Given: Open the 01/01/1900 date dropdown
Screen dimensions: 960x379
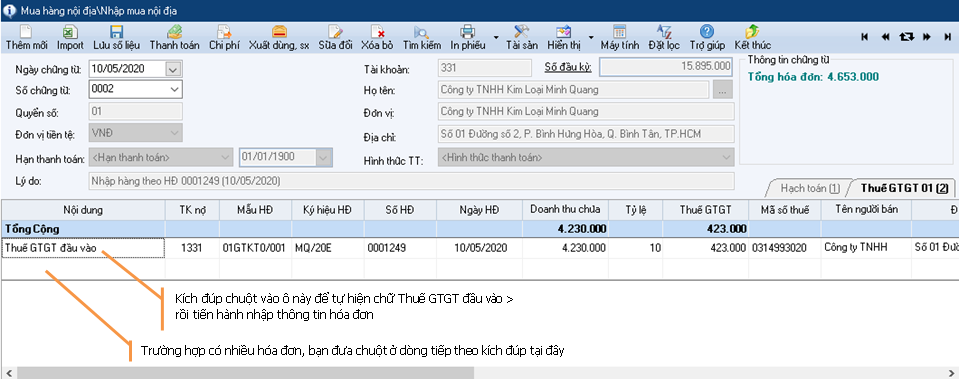Looking at the screenshot, I should point(323,157).
